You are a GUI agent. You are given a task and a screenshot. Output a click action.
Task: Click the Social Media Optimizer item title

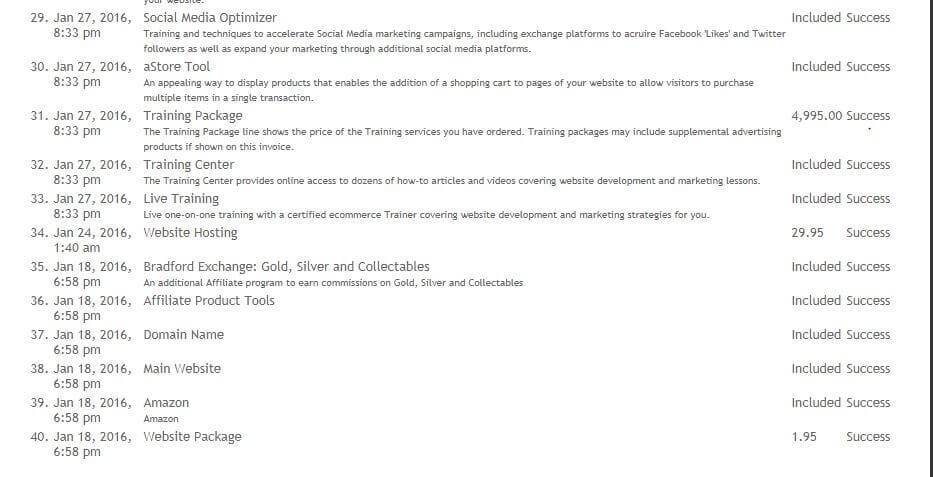pos(209,18)
